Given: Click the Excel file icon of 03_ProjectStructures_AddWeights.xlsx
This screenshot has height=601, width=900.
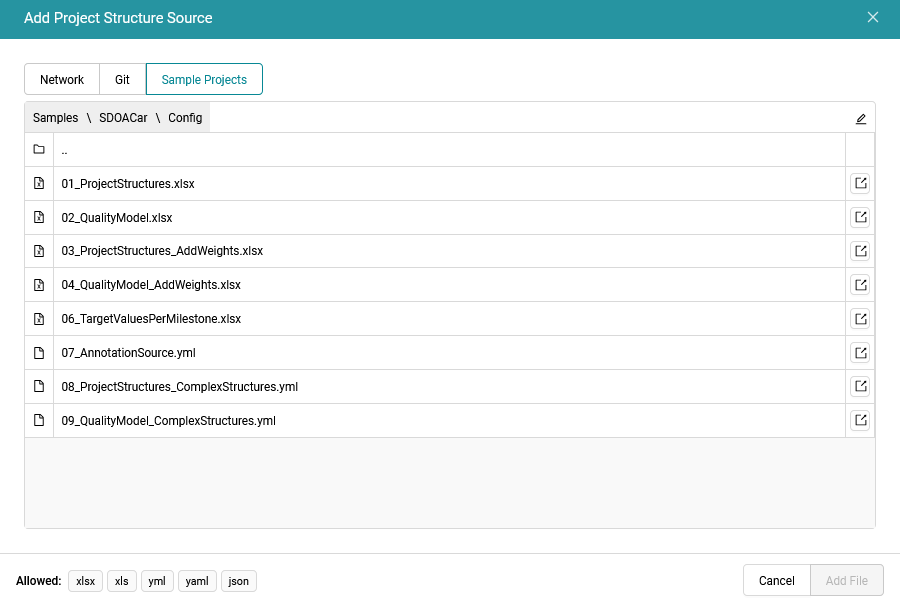Looking at the screenshot, I should (39, 251).
